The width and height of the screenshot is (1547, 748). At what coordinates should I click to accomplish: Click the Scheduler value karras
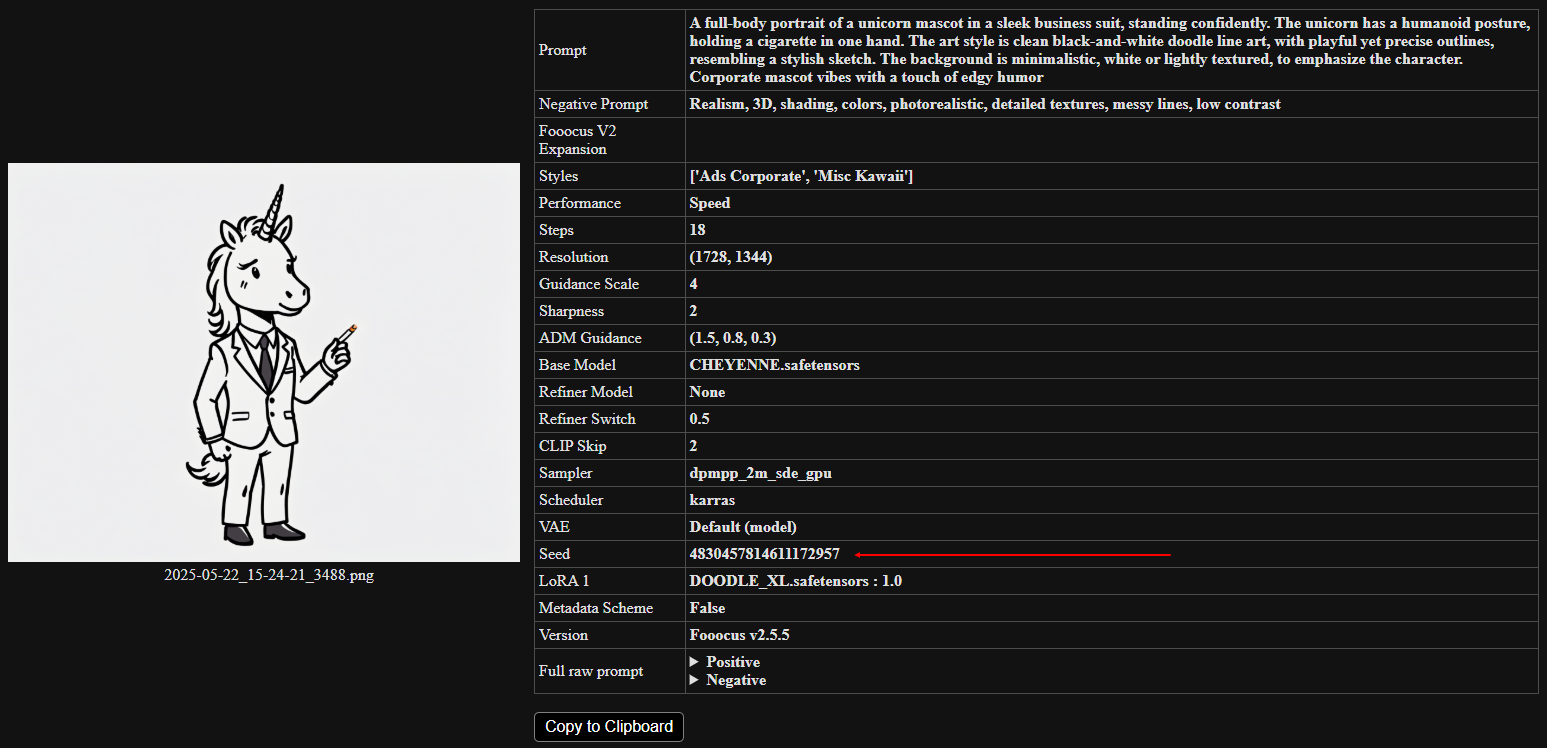coord(712,500)
